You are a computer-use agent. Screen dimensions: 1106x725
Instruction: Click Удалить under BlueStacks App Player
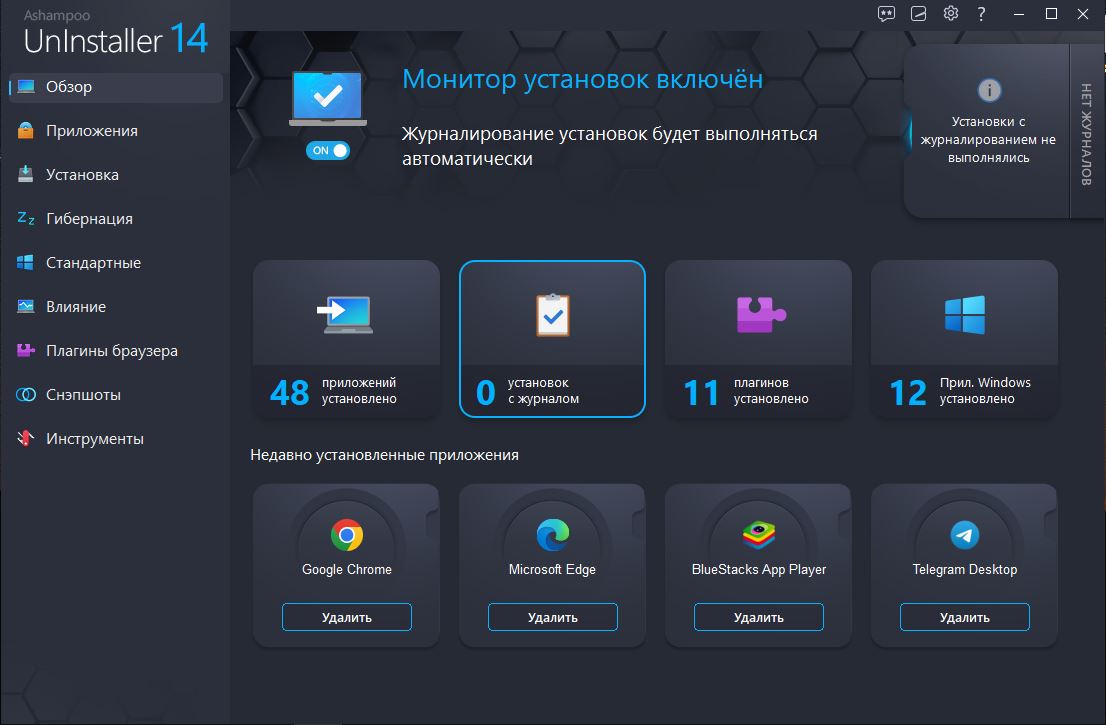point(759,617)
